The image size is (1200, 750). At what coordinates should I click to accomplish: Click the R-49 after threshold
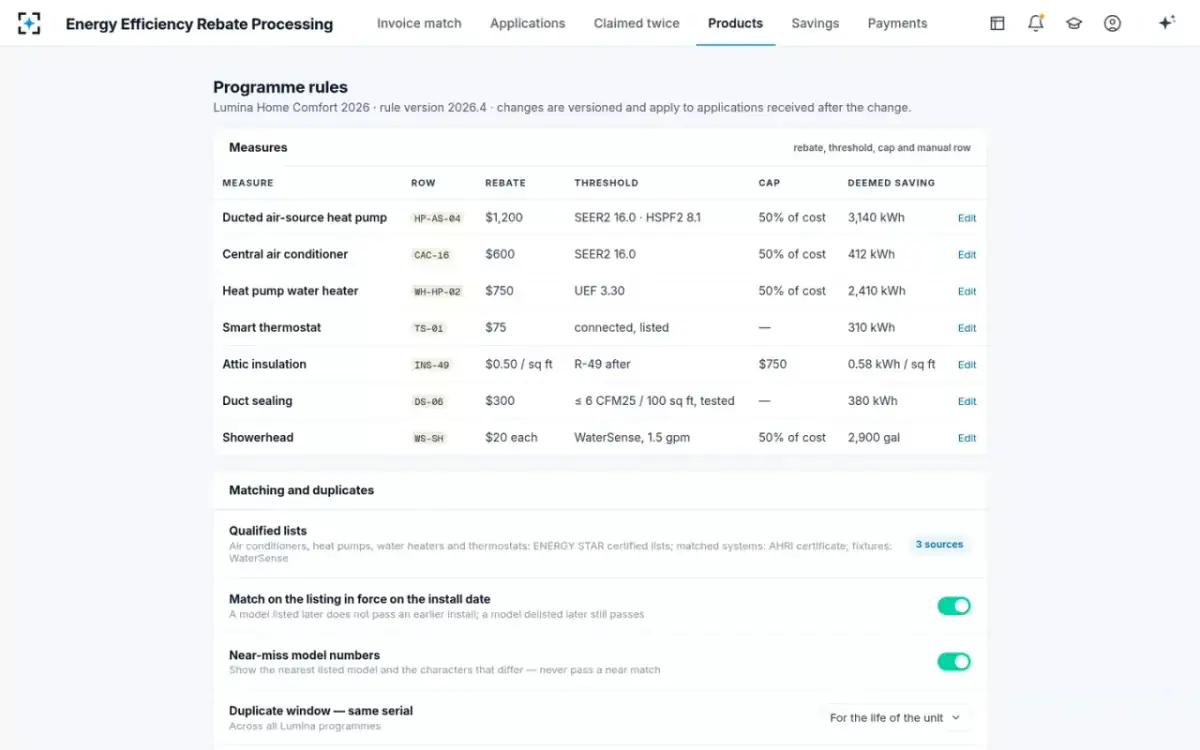pyautogui.click(x=602, y=364)
